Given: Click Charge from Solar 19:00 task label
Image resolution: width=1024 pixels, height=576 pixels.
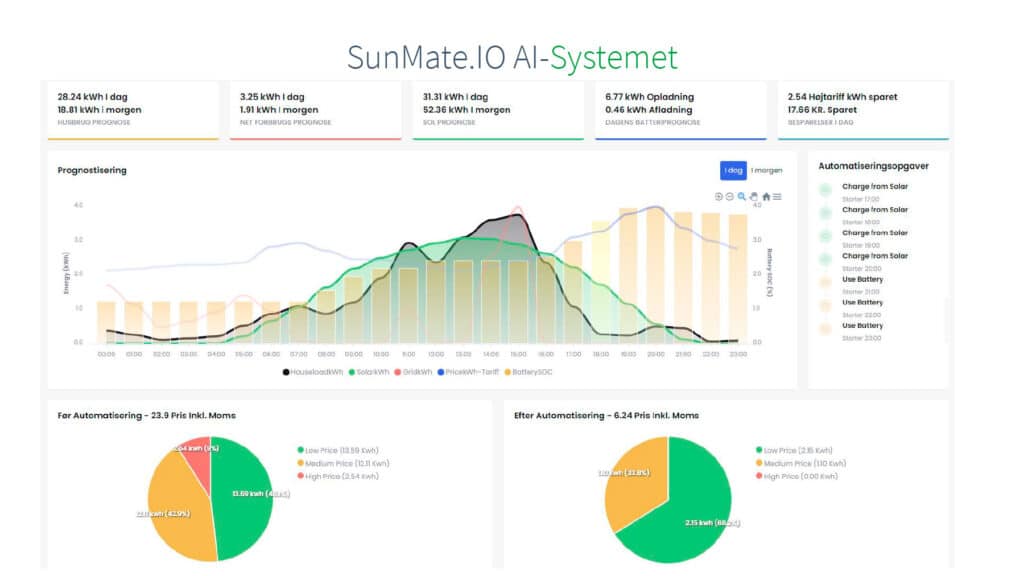Looking at the screenshot, I should pos(875,233).
